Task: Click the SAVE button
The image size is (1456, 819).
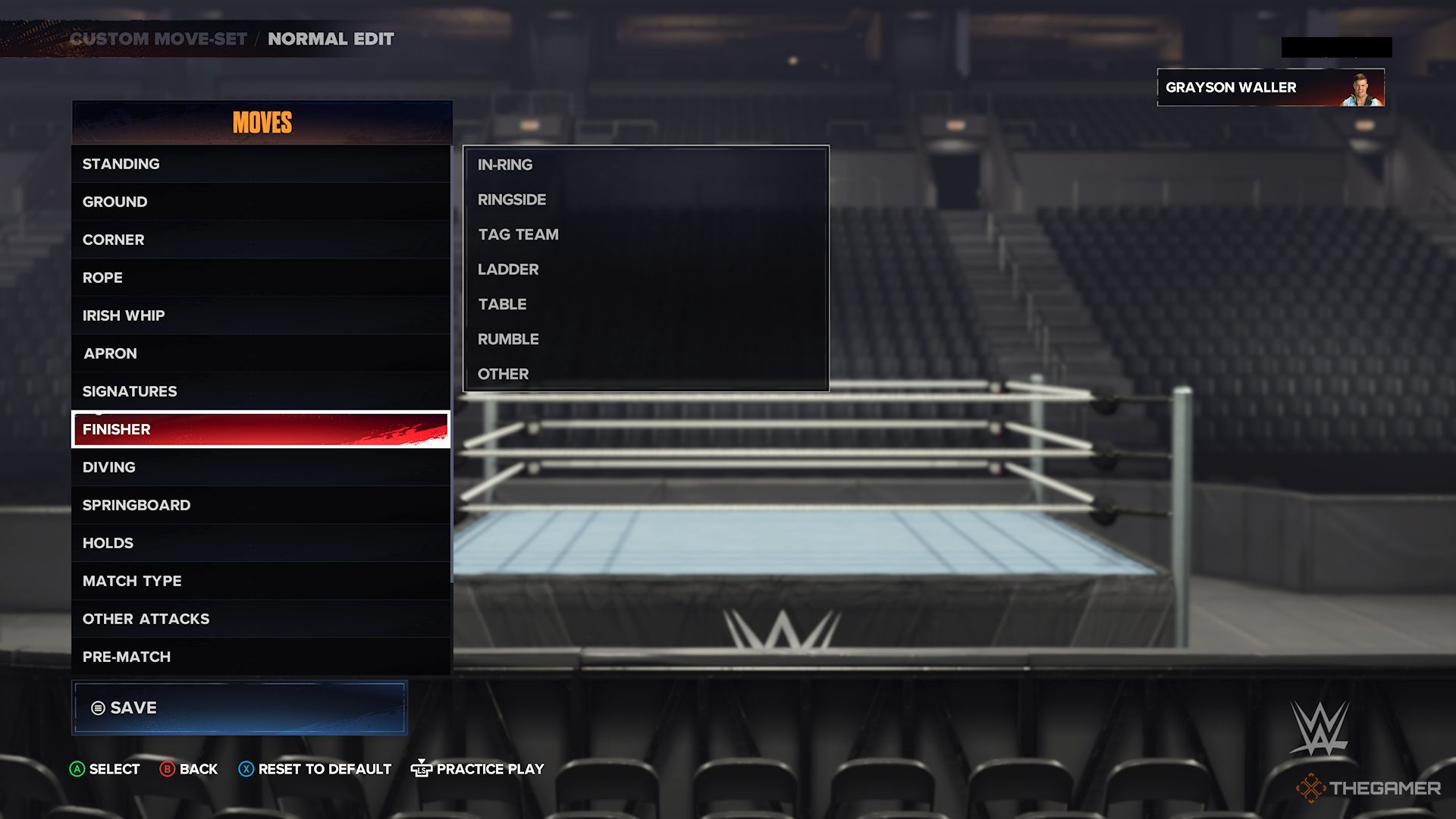Action: click(x=238, y=708)
